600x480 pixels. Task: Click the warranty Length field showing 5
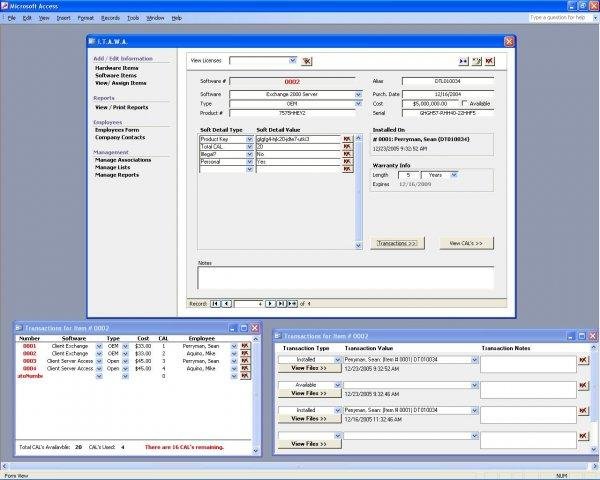[x=408, y=175]
